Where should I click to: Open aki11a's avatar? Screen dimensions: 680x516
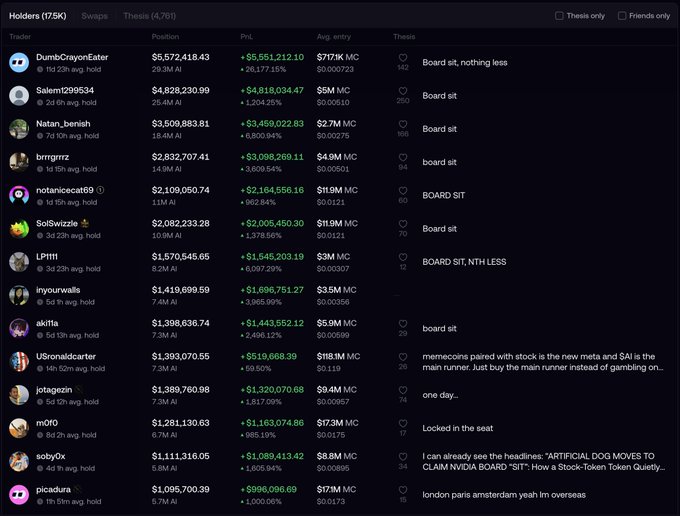pos(19,329)
